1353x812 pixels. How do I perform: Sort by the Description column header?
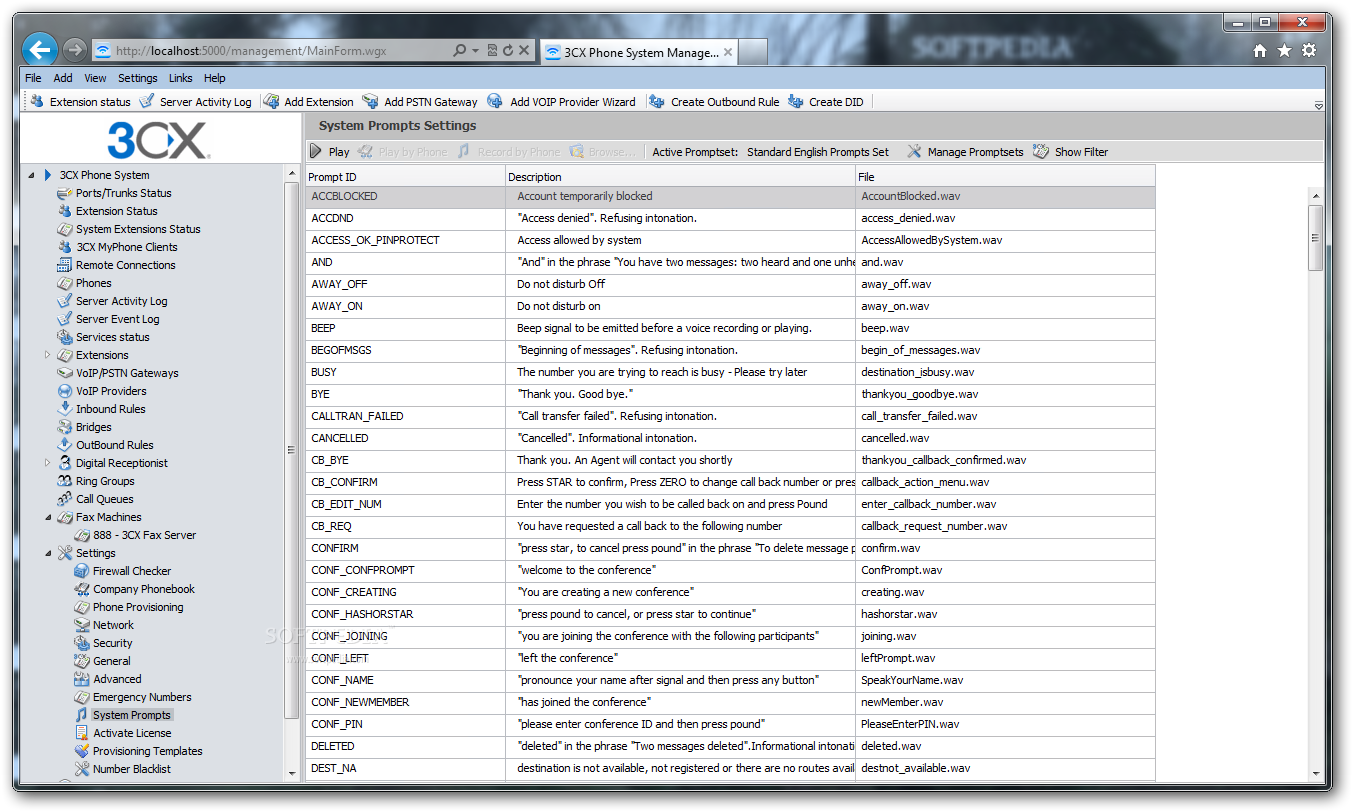click(x=680, y=176)
